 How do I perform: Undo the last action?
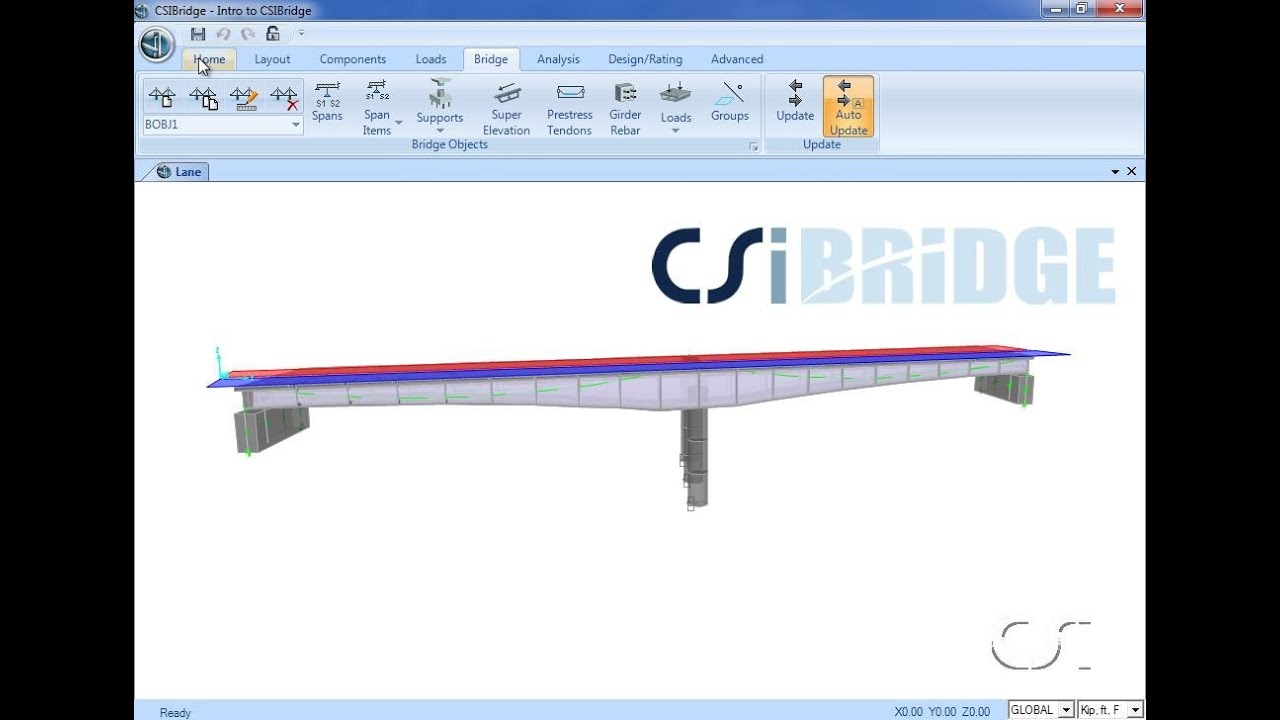tap(223, 34)
